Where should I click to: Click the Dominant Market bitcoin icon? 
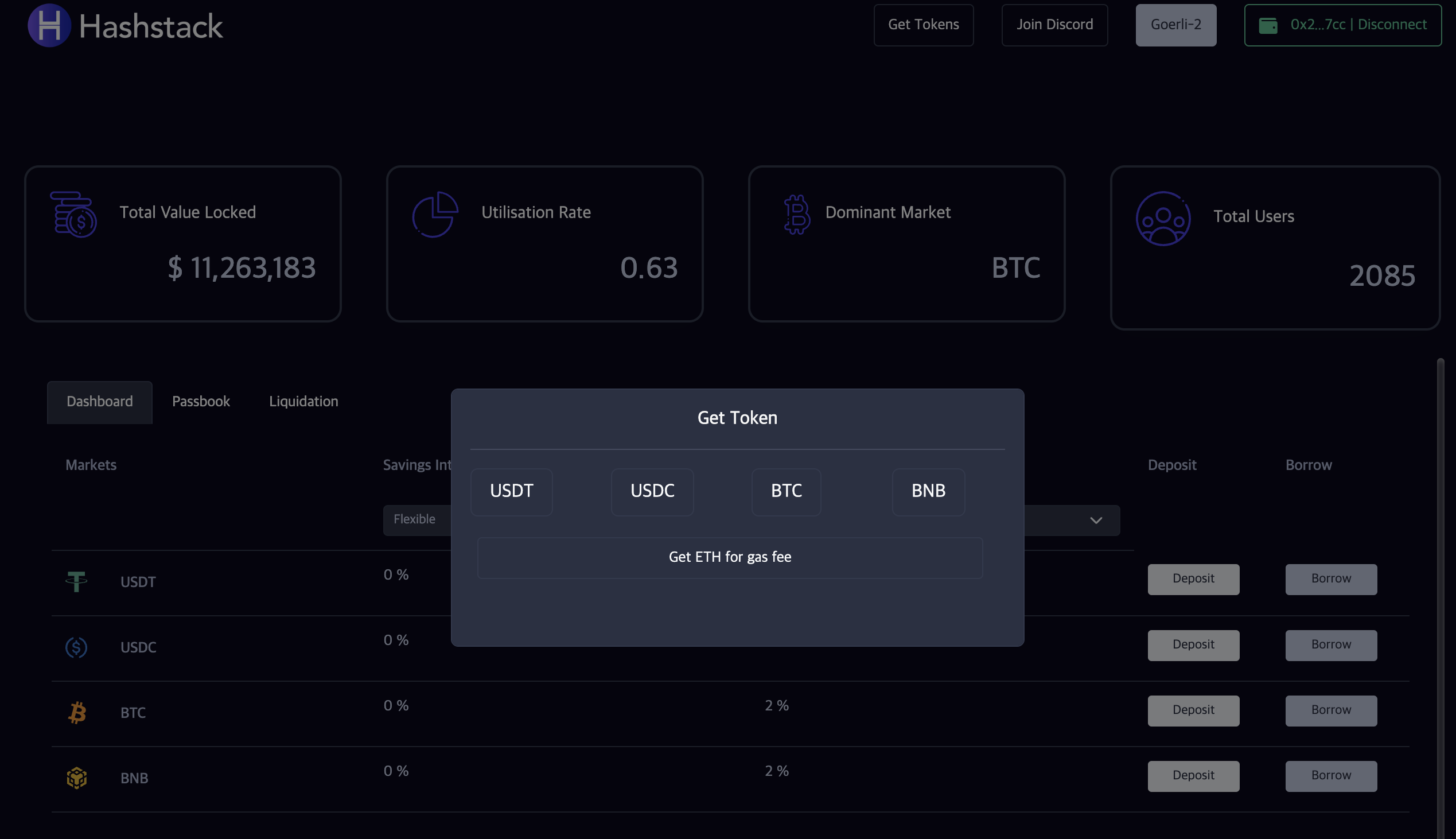click(796, 215)
